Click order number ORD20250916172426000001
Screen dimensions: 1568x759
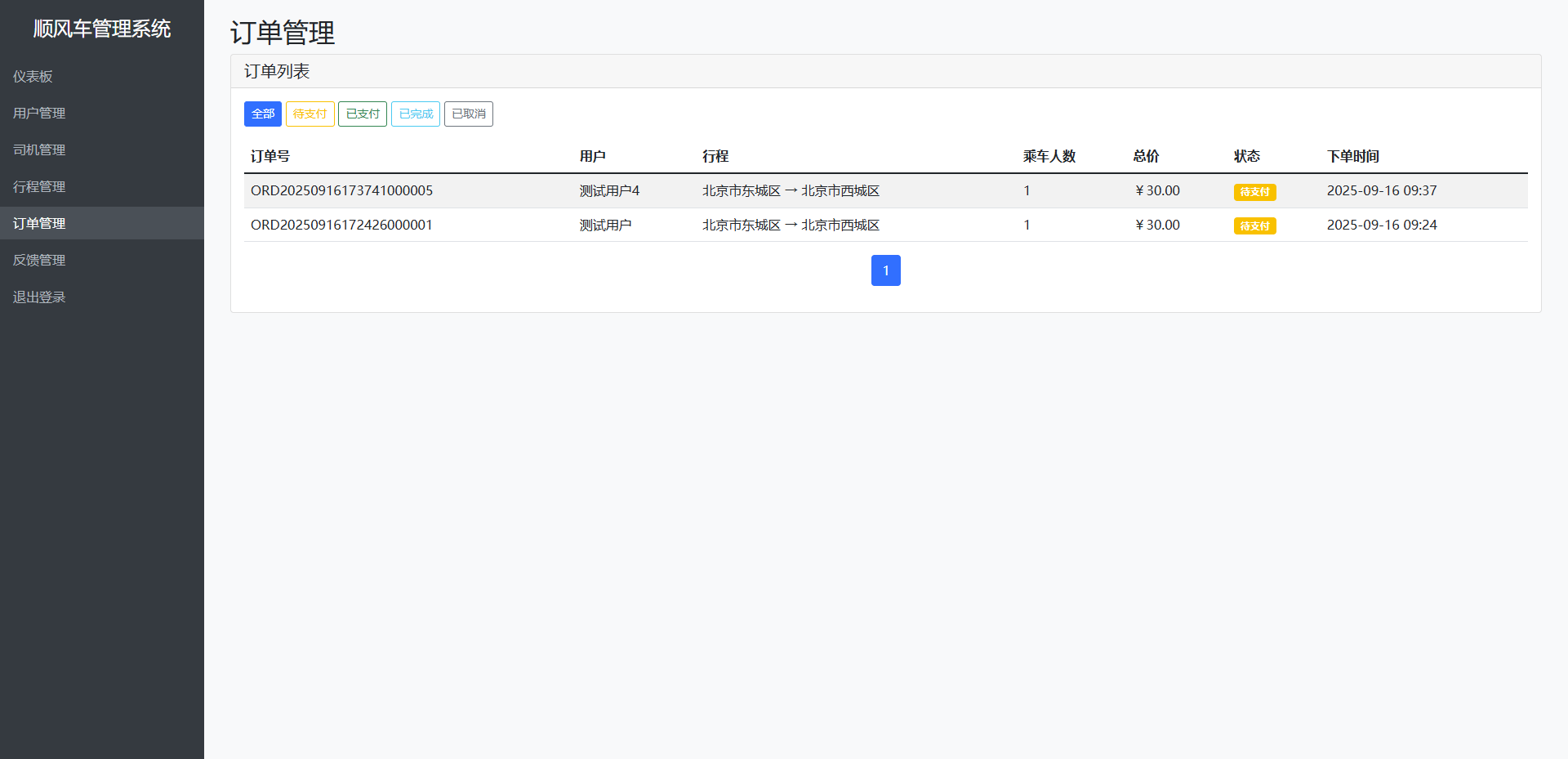(x=341, y=225)
